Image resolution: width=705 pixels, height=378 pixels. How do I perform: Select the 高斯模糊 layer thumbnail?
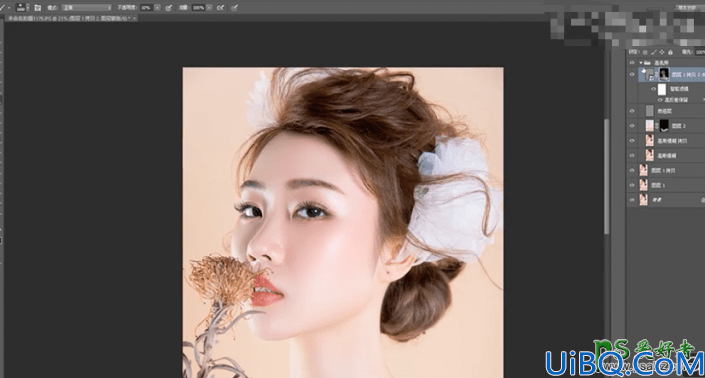650,156
